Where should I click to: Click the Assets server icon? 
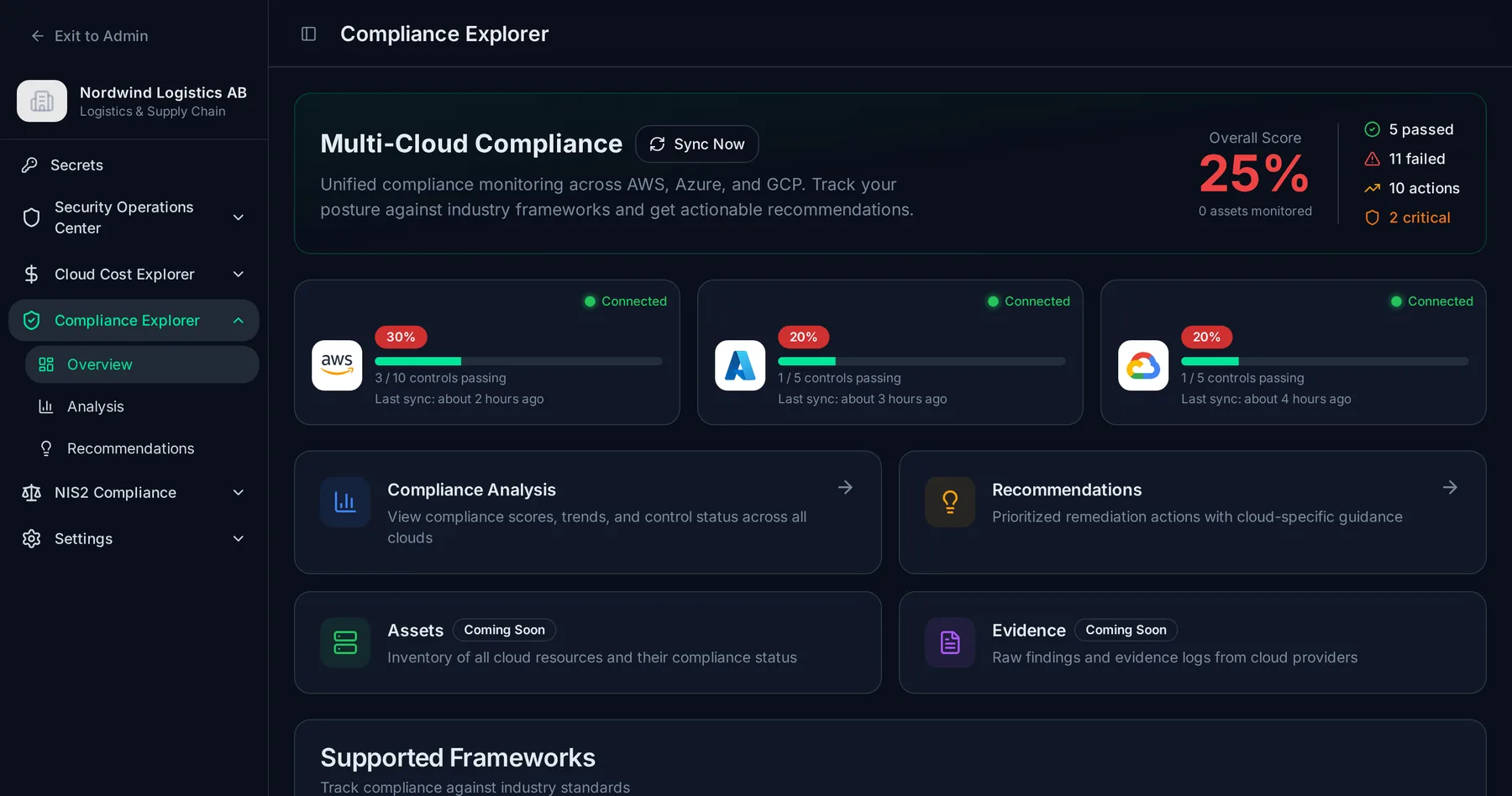[x=345, y=642]
